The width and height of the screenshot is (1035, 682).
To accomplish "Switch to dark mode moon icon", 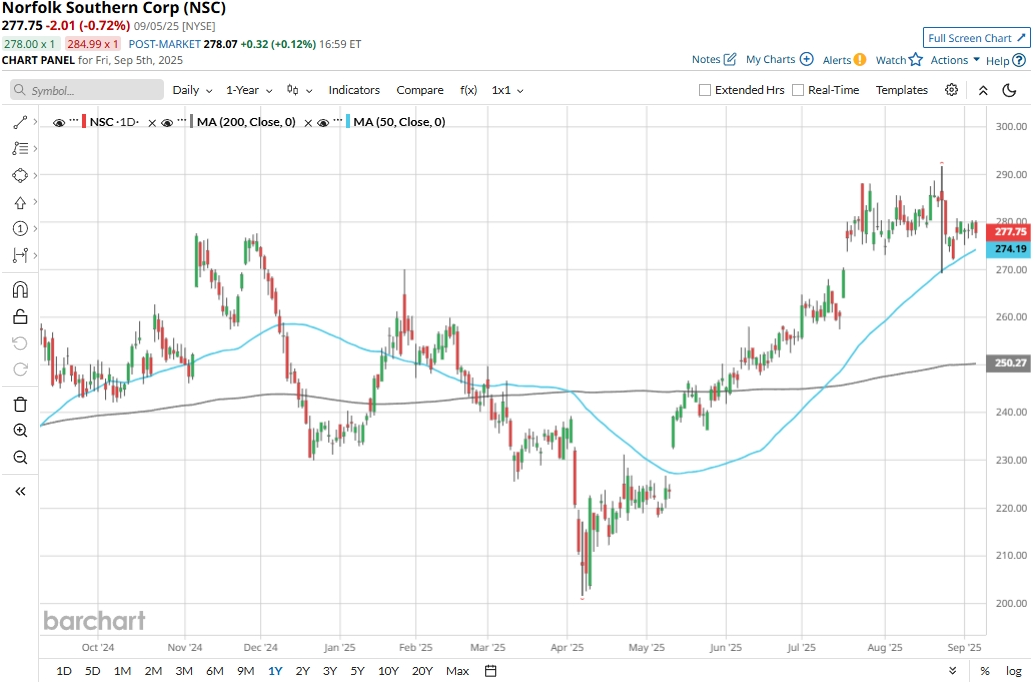I will click(1009, 90).
